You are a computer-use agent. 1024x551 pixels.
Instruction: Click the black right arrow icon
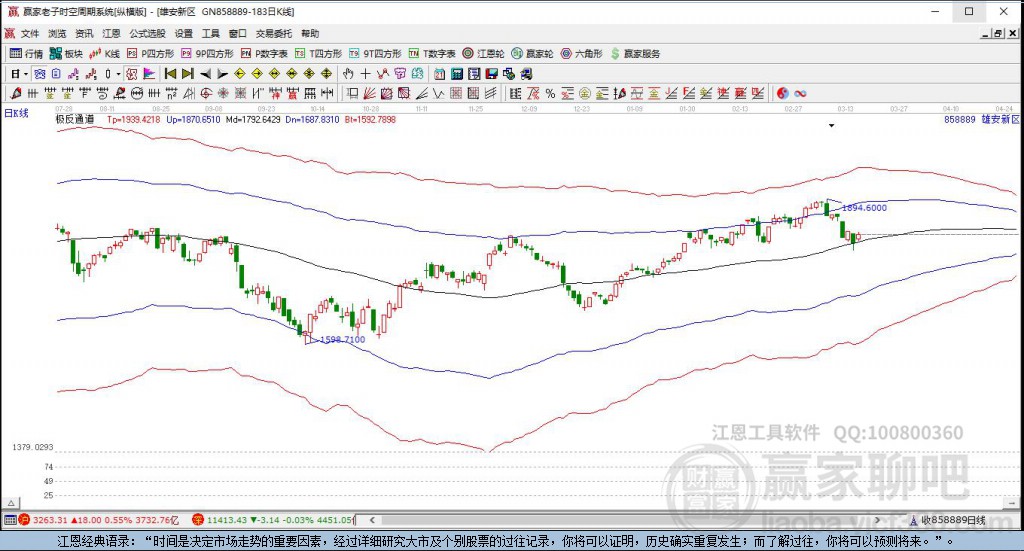click(222, 74)
